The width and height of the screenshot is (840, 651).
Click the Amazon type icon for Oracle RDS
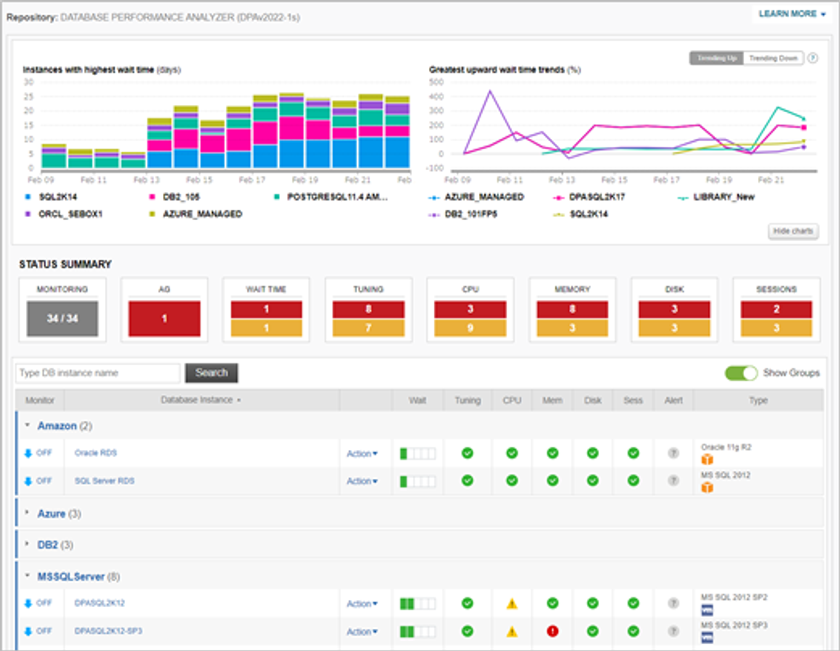coord(707,459)
